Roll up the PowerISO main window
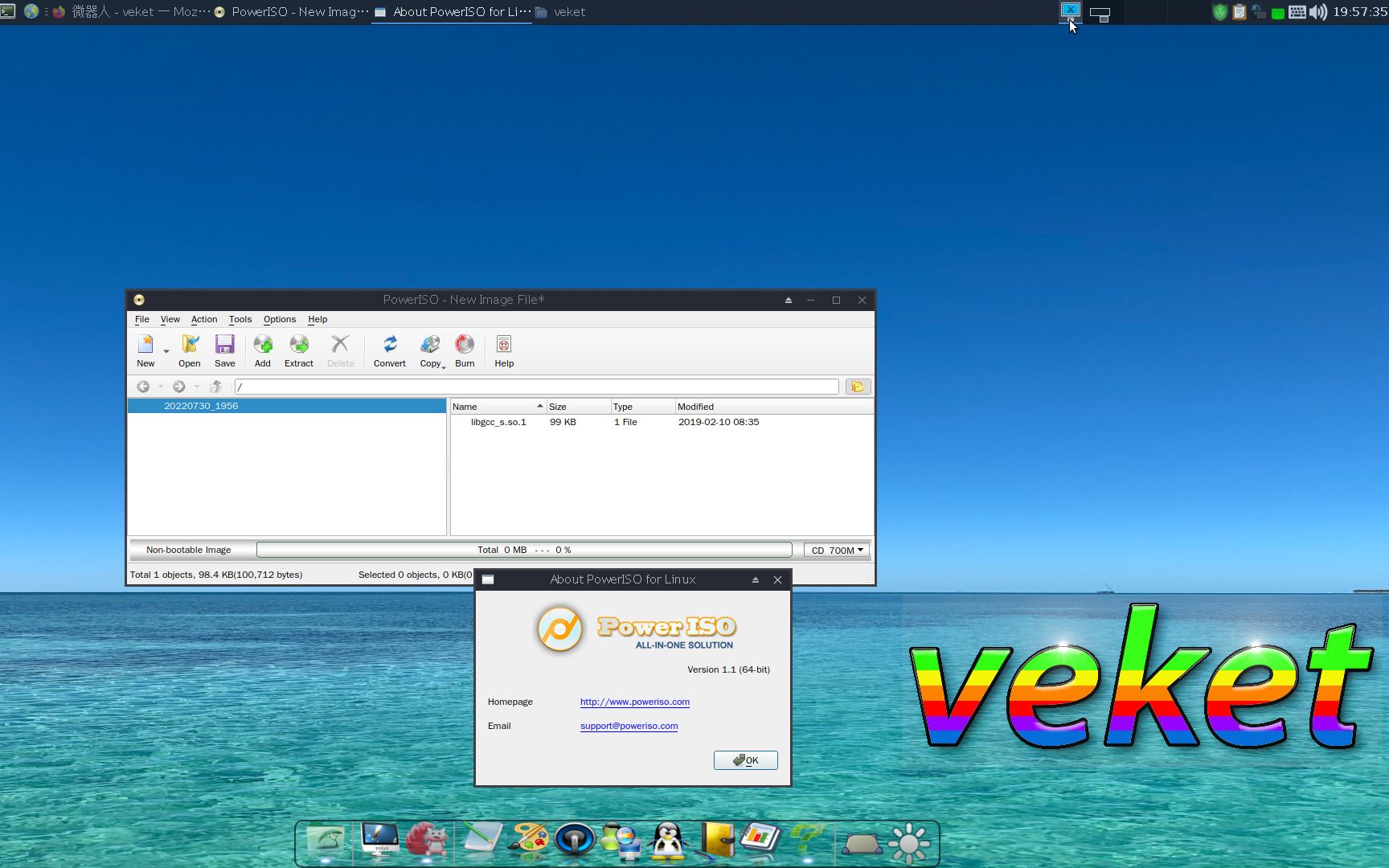The image size is (1389, 868). (789, 300)
